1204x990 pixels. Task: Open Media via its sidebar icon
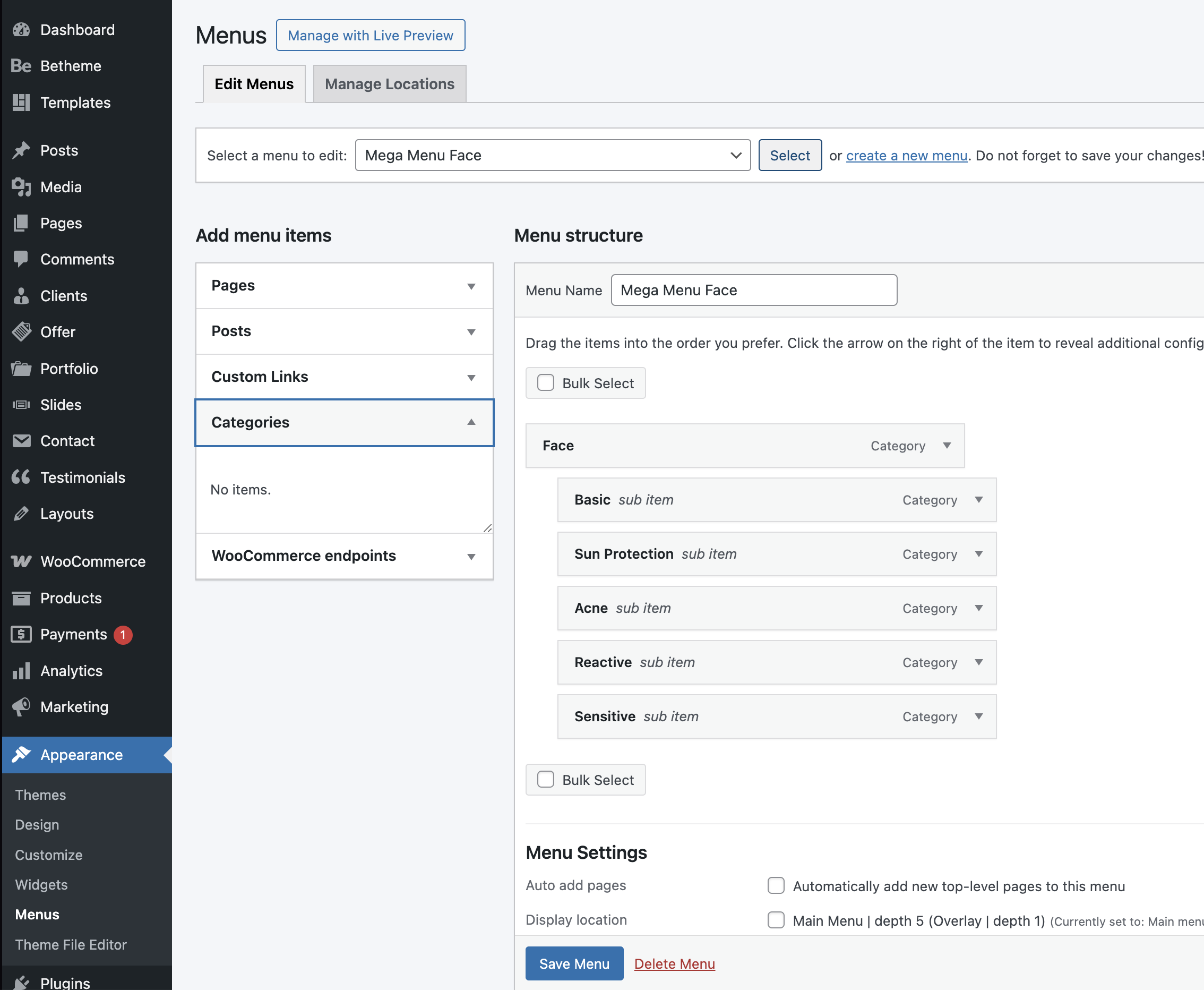pos(21,187)
